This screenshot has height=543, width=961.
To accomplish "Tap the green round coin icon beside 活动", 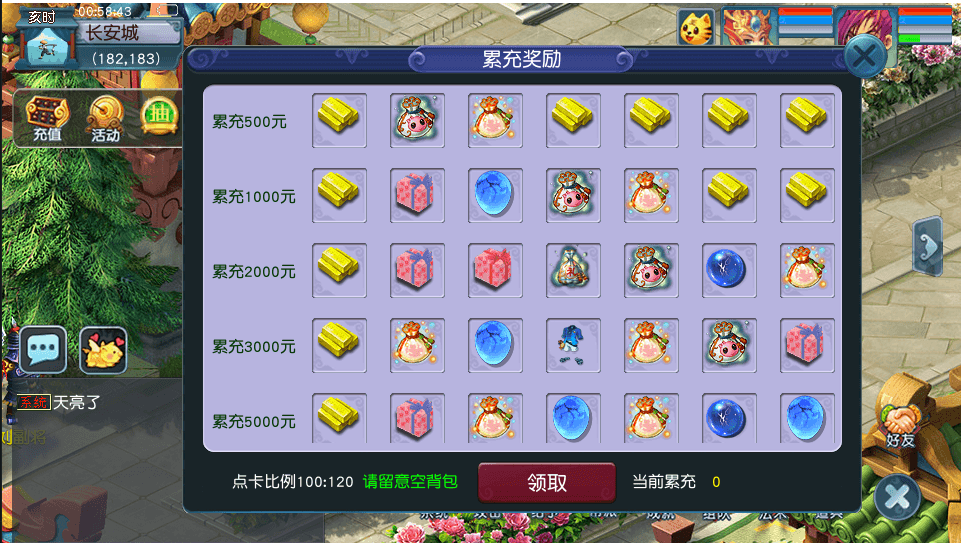I will (x=159, y=116).
